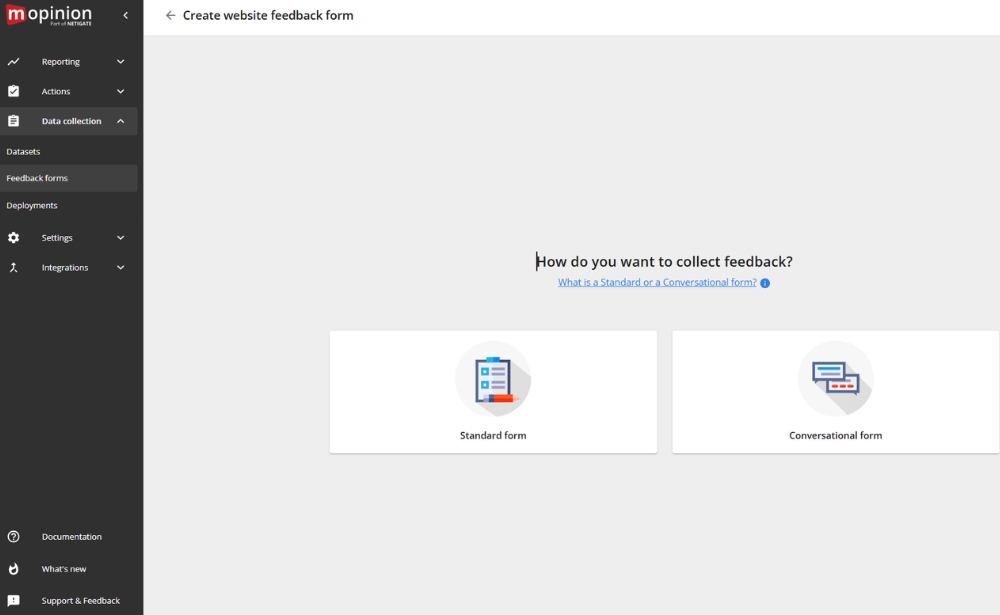1000x615 pixels.
Task: Click the Data collection icon in sidebar
Action: (12, 121)
